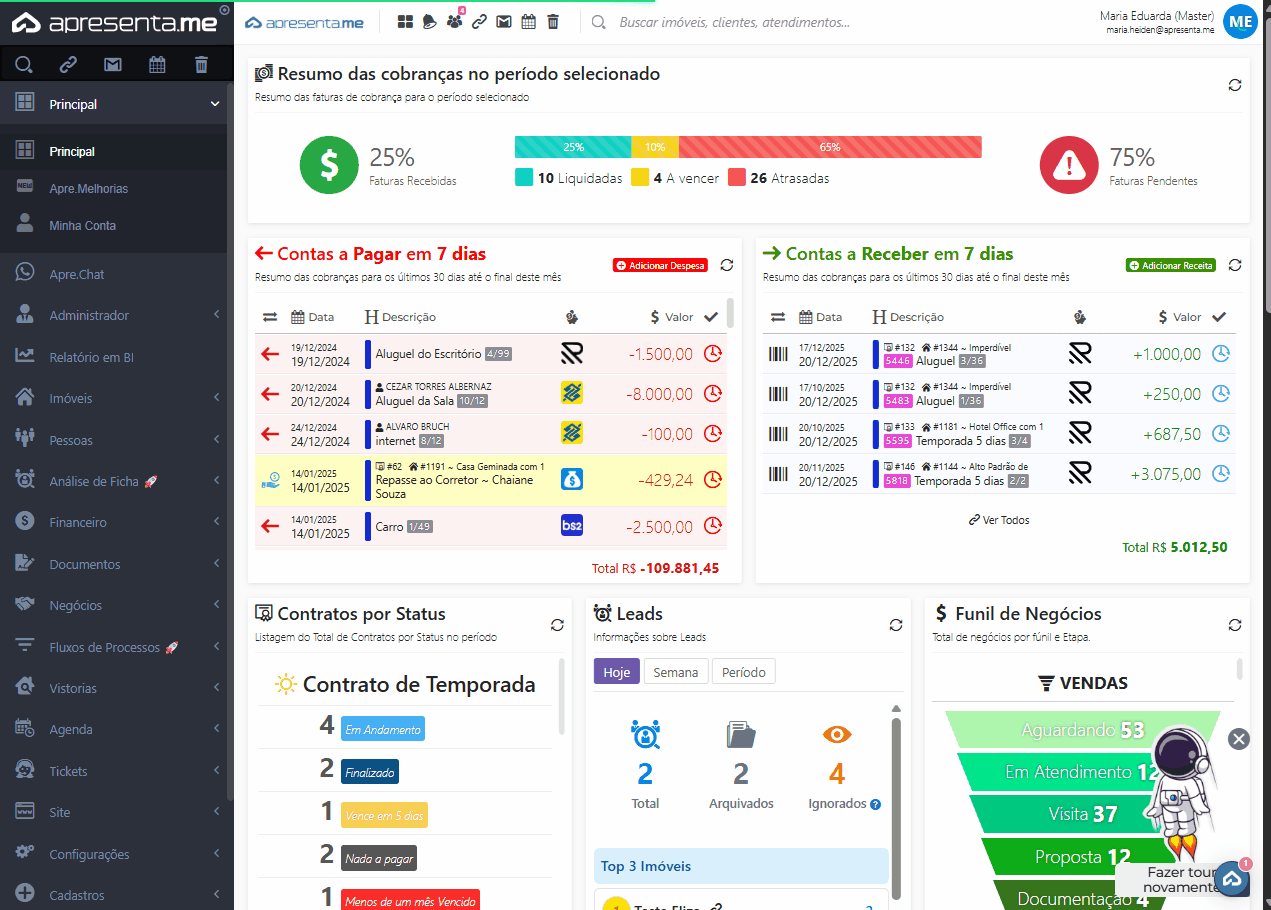
Task: Open the mail icon in sidebar toolbar
Action: tap(113, 65)
